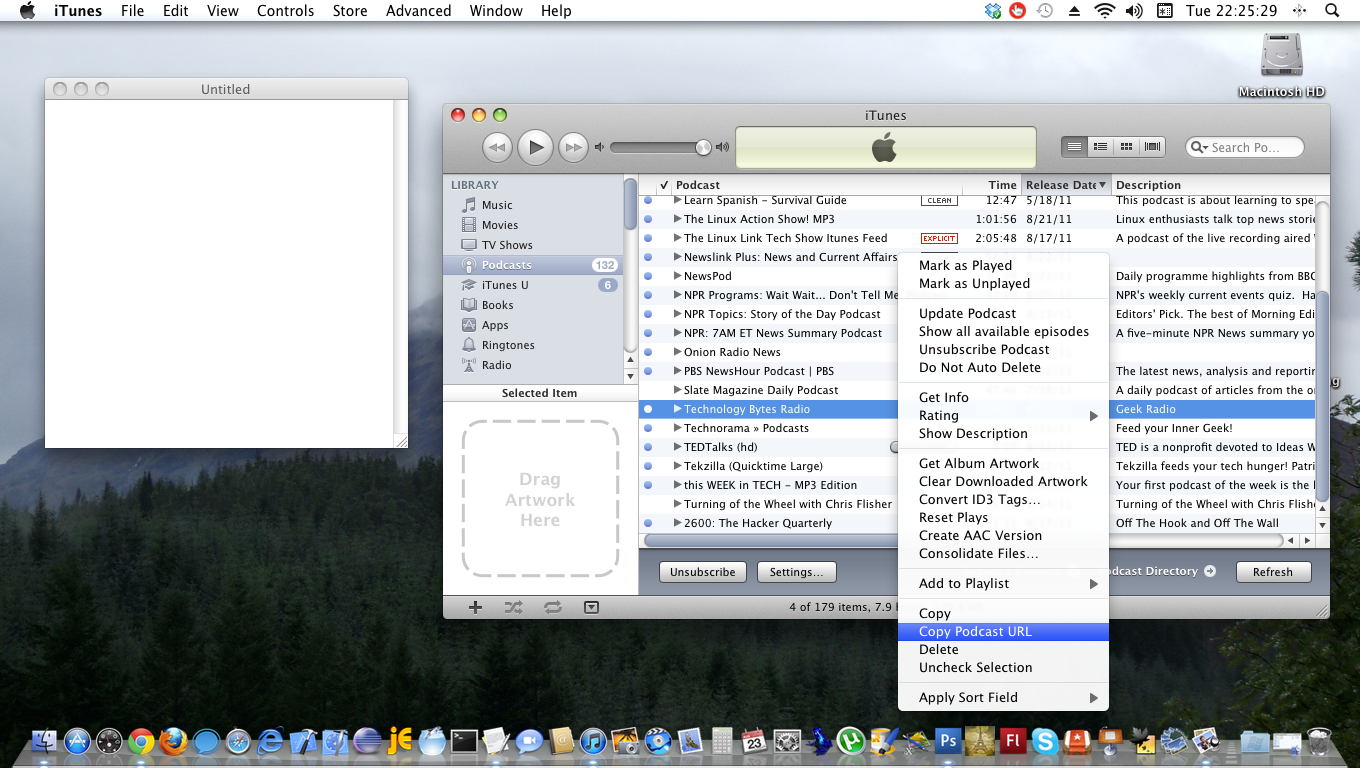Switch to Cover Flow view icon
1360x768 pixels.
(x=1153, y=147)
